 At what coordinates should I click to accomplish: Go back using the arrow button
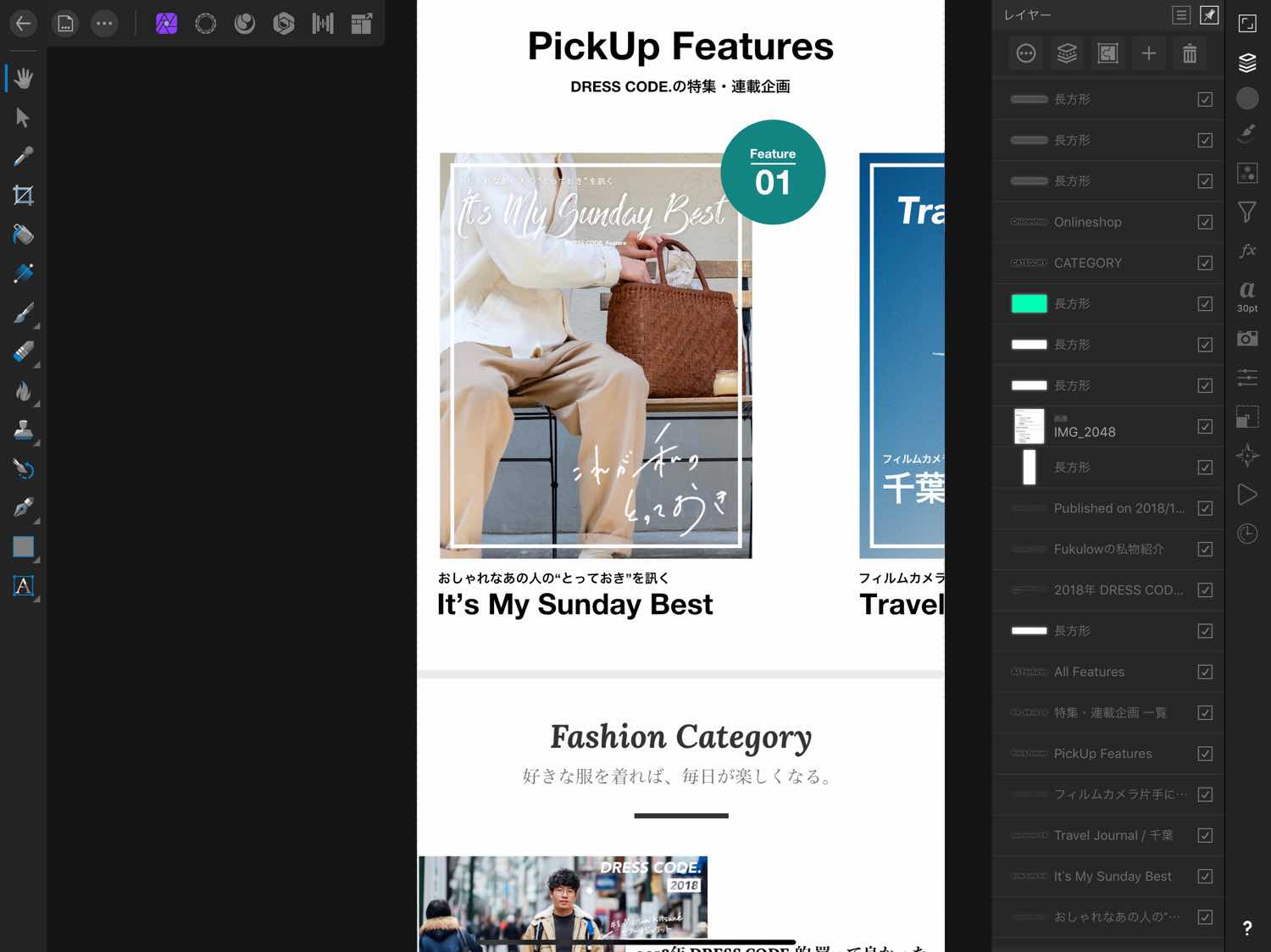click(x=24, y=24)
